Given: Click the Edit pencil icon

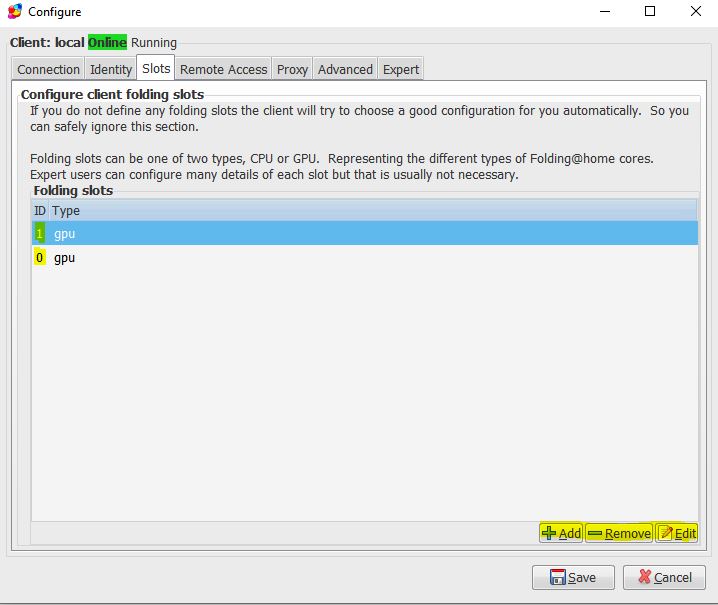Looking at the screenshot, I should coord(665,533).
